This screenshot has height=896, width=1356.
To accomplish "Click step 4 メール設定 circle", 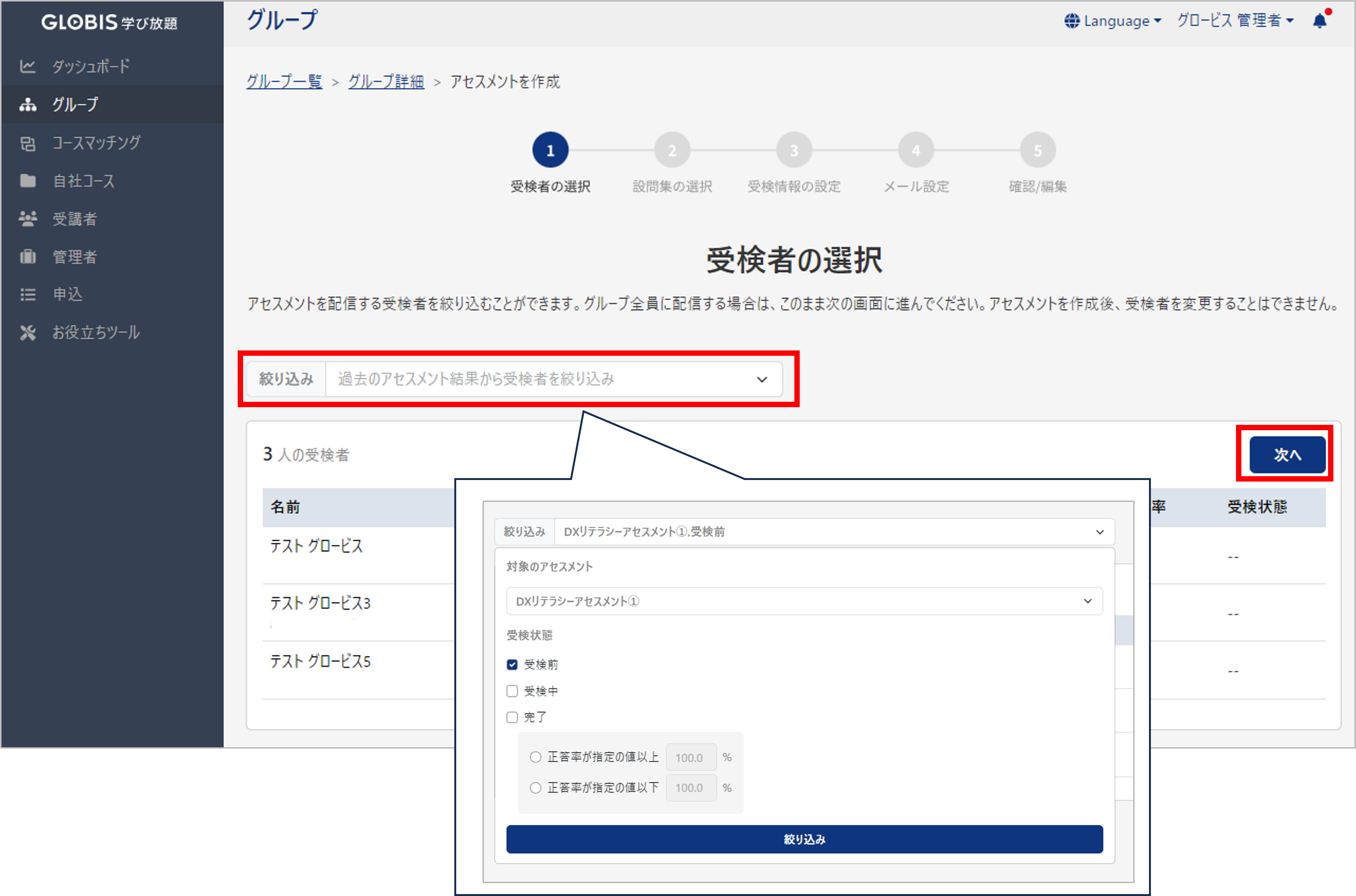I will tap(916, 150).
